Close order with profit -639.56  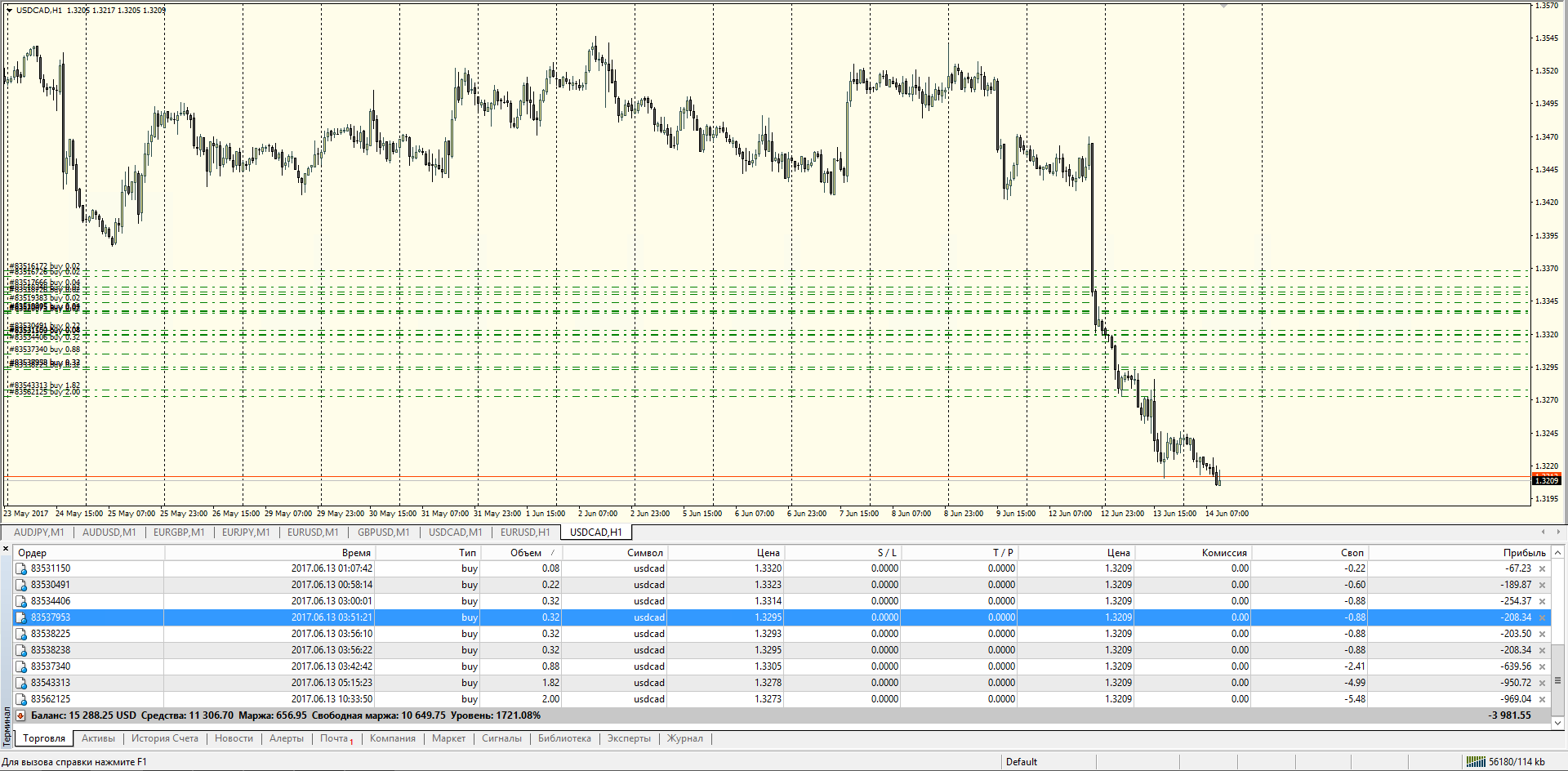(x=1542, y=667)
